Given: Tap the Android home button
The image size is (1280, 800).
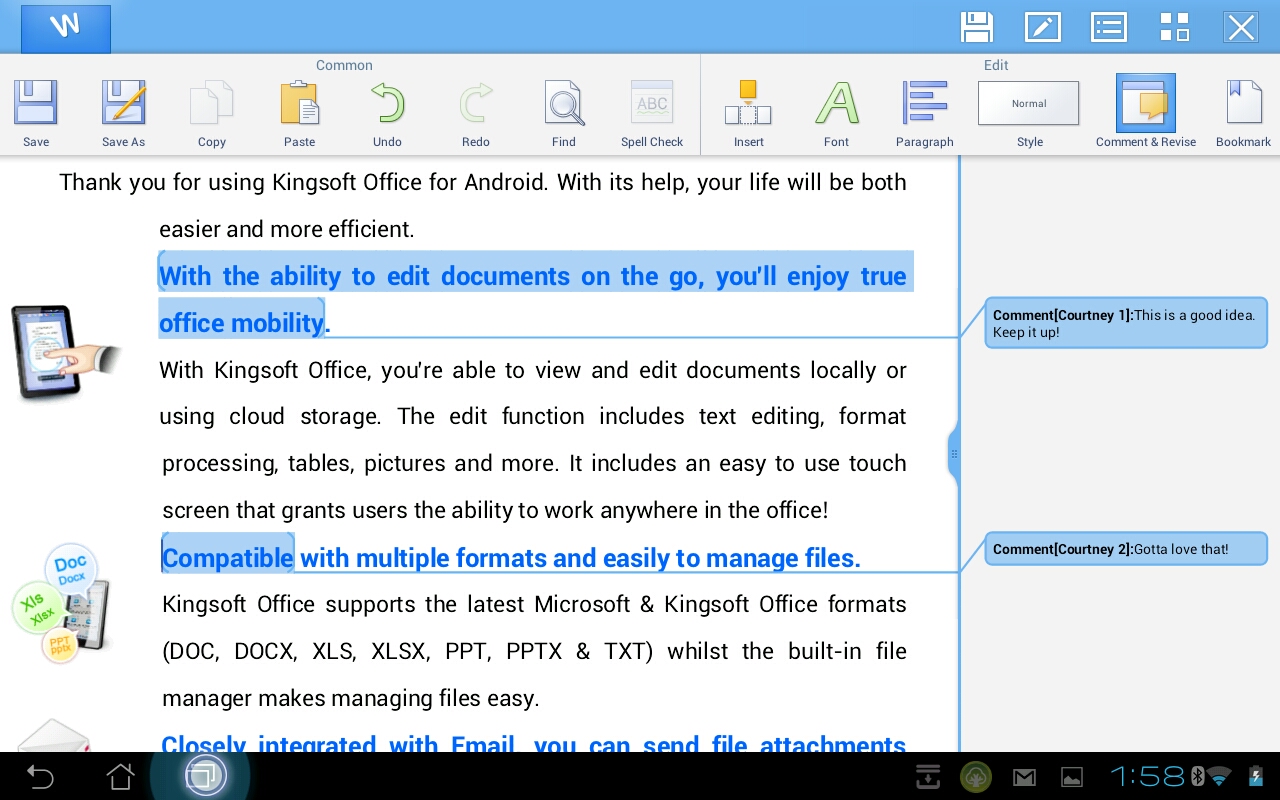Looking at the screenshot, I should [120, 776].
